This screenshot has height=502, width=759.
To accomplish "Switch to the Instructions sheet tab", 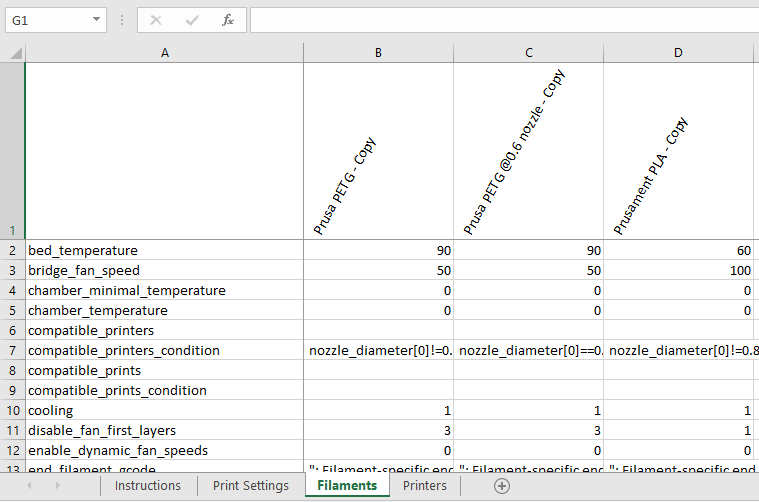I will pyautogui.click(x=148, y=486).
